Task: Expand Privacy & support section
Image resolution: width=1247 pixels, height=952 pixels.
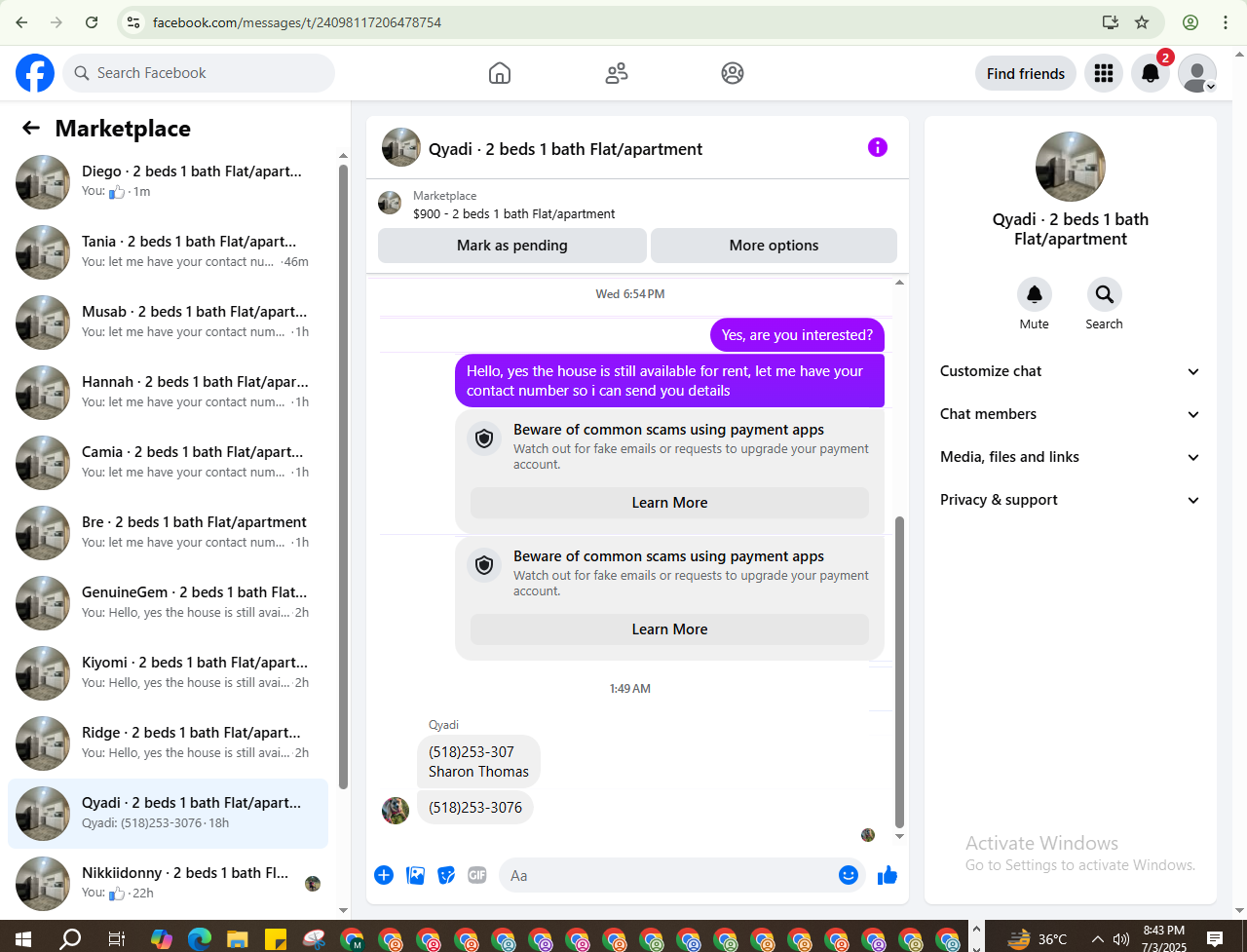Action: 1070,500
